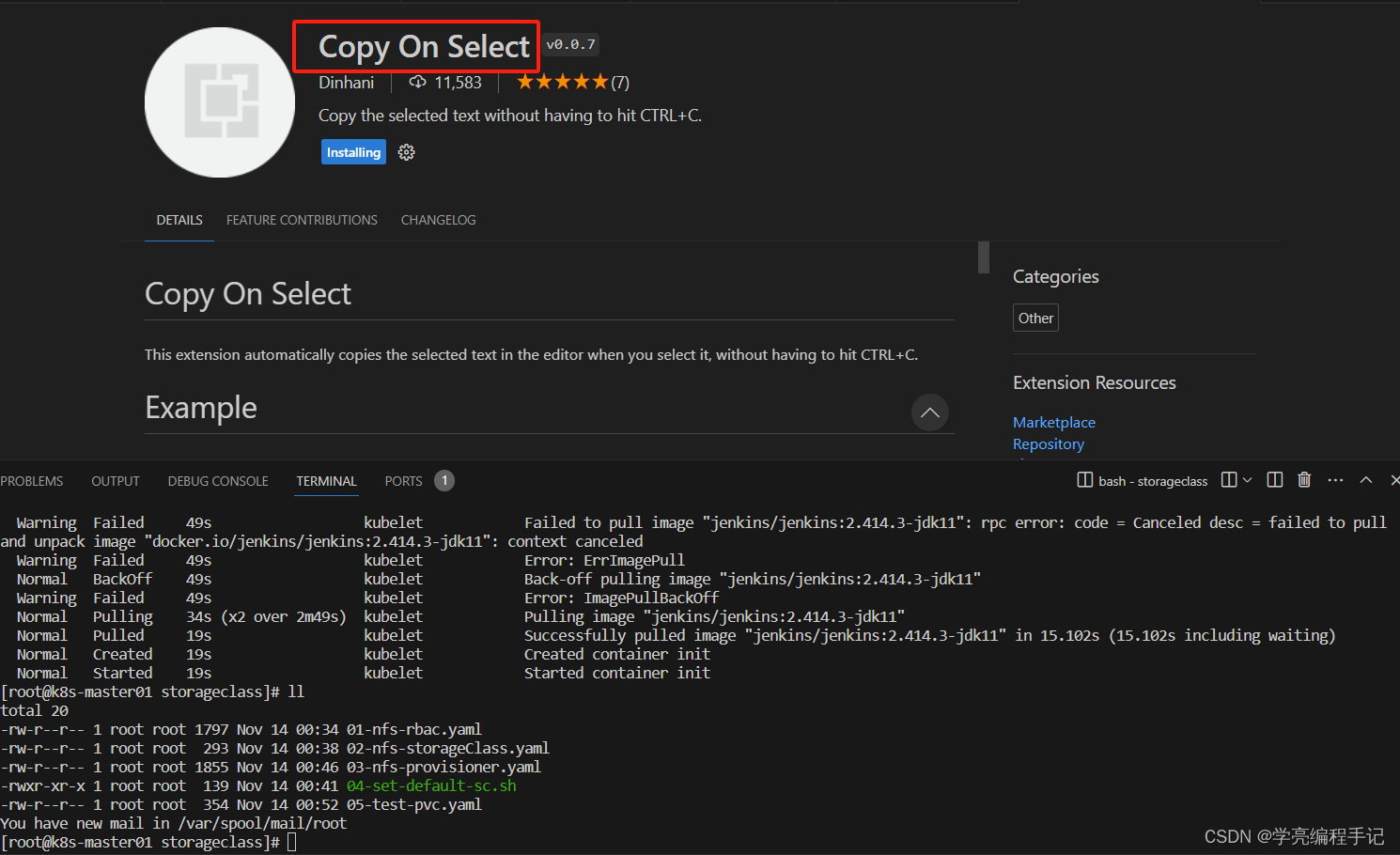Click the 03-nfs-provisioner.yaml file name

click(x=443, y=767)
